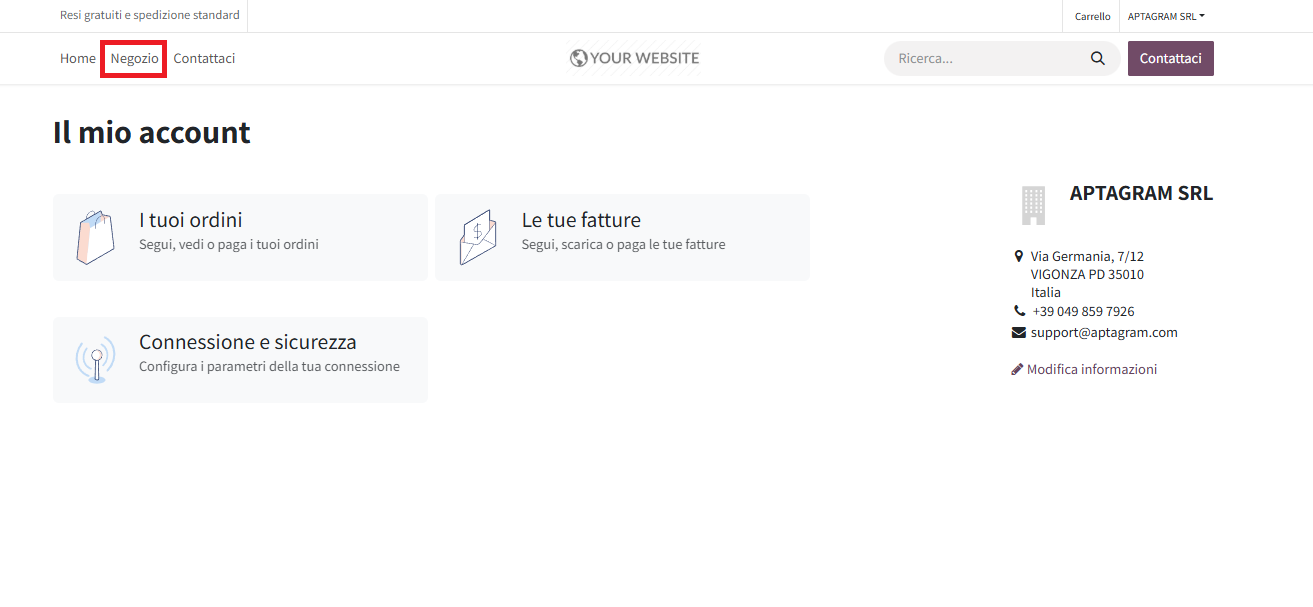Go to the Home menu item

78,58
